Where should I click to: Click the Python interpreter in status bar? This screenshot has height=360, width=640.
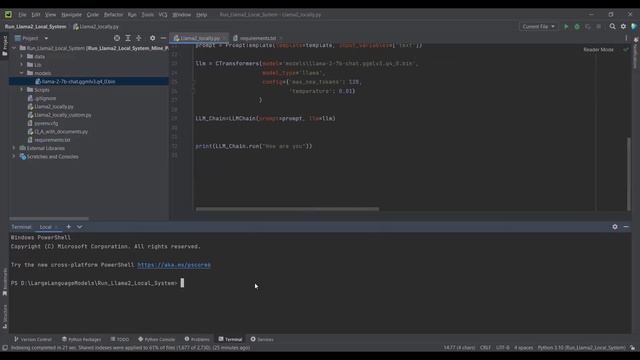pyautogui.click(x=581, y=348)
